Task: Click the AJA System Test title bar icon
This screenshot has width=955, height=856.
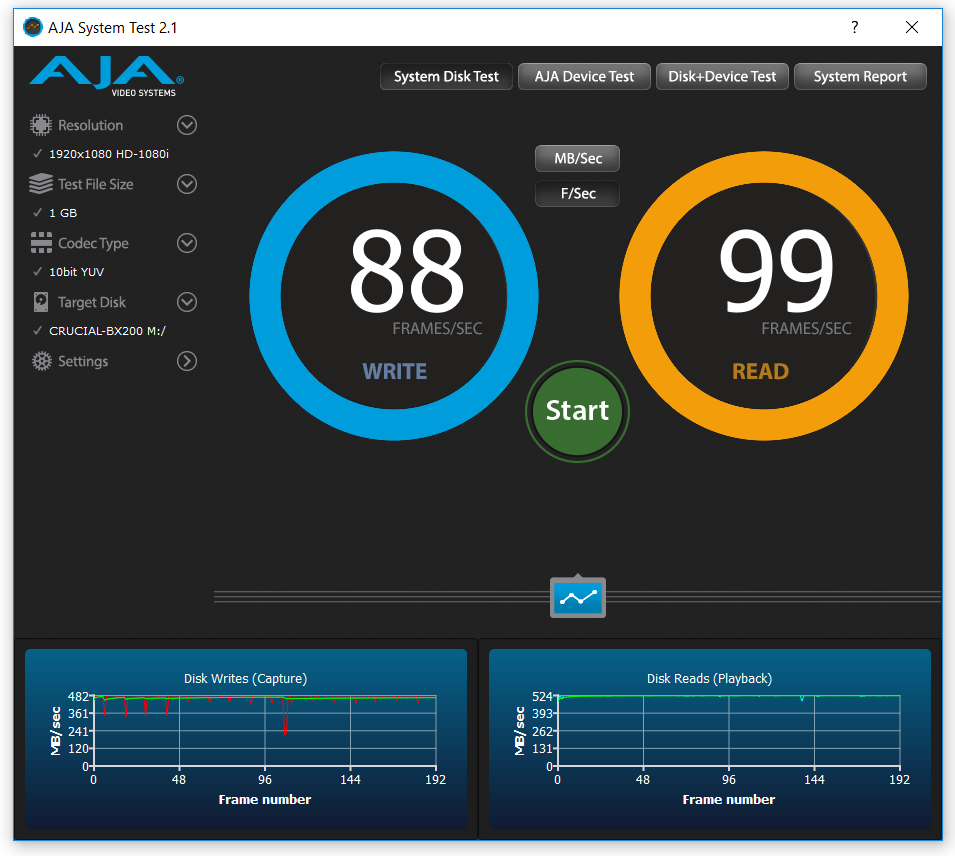Action: pos(32,27)
